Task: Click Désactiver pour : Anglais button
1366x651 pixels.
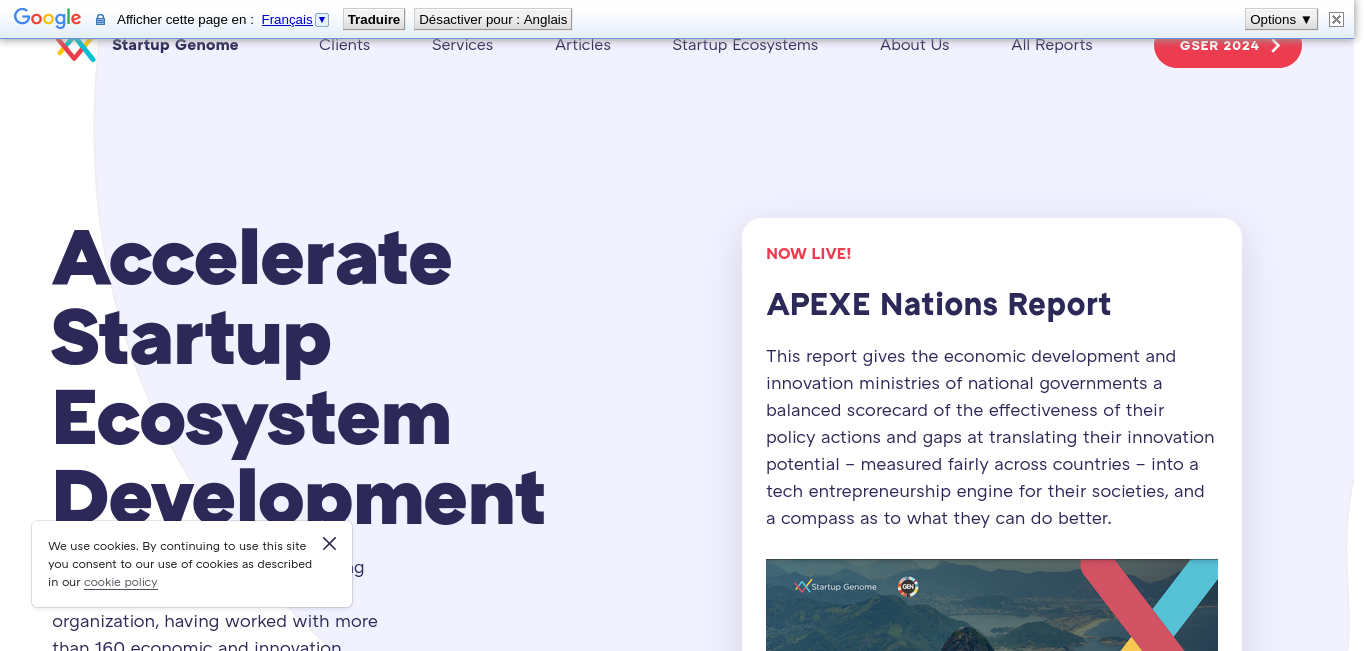Action: (493, 19)
